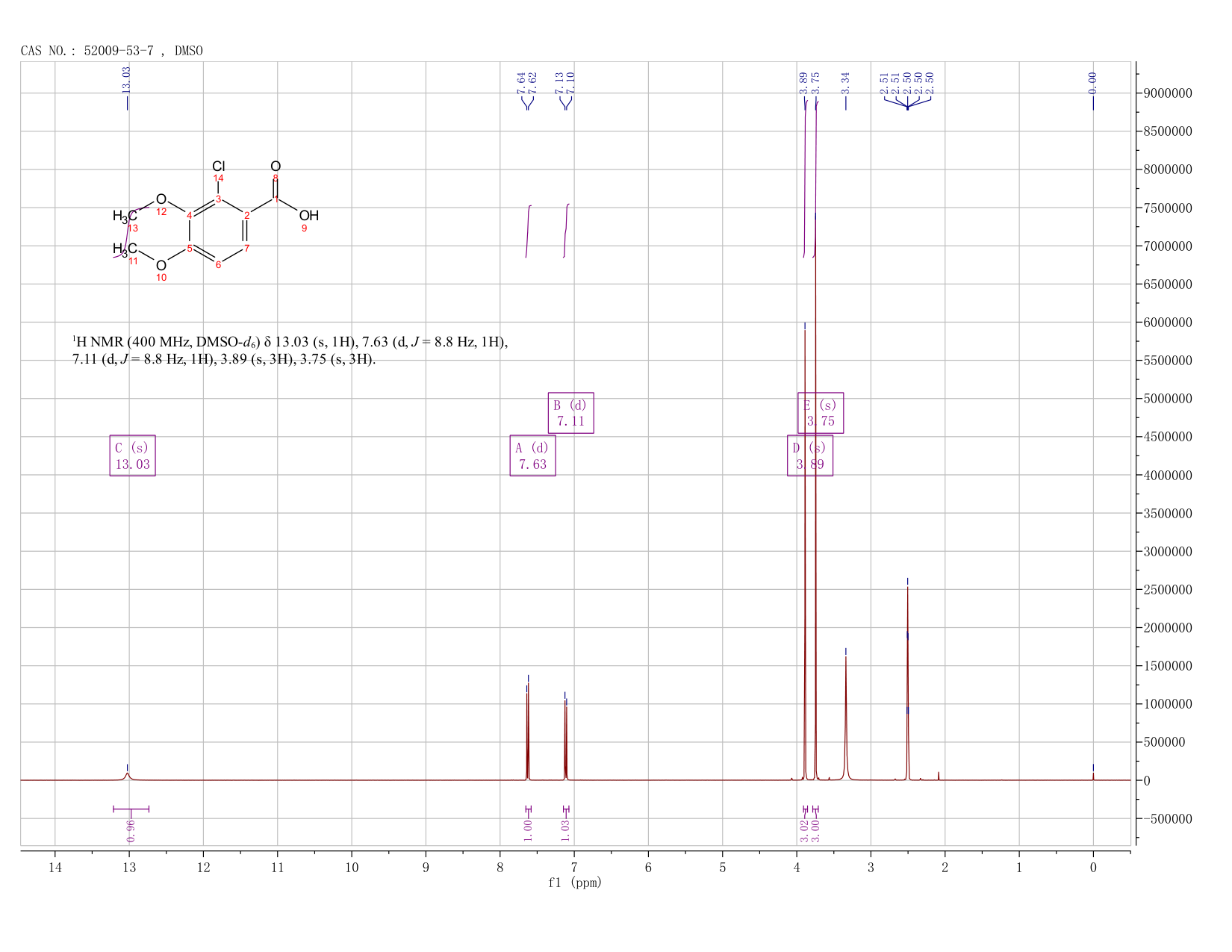Click the C (s) 13.03 multiplet box
The height and width of the screenshot is (952, 1232).
132,455
